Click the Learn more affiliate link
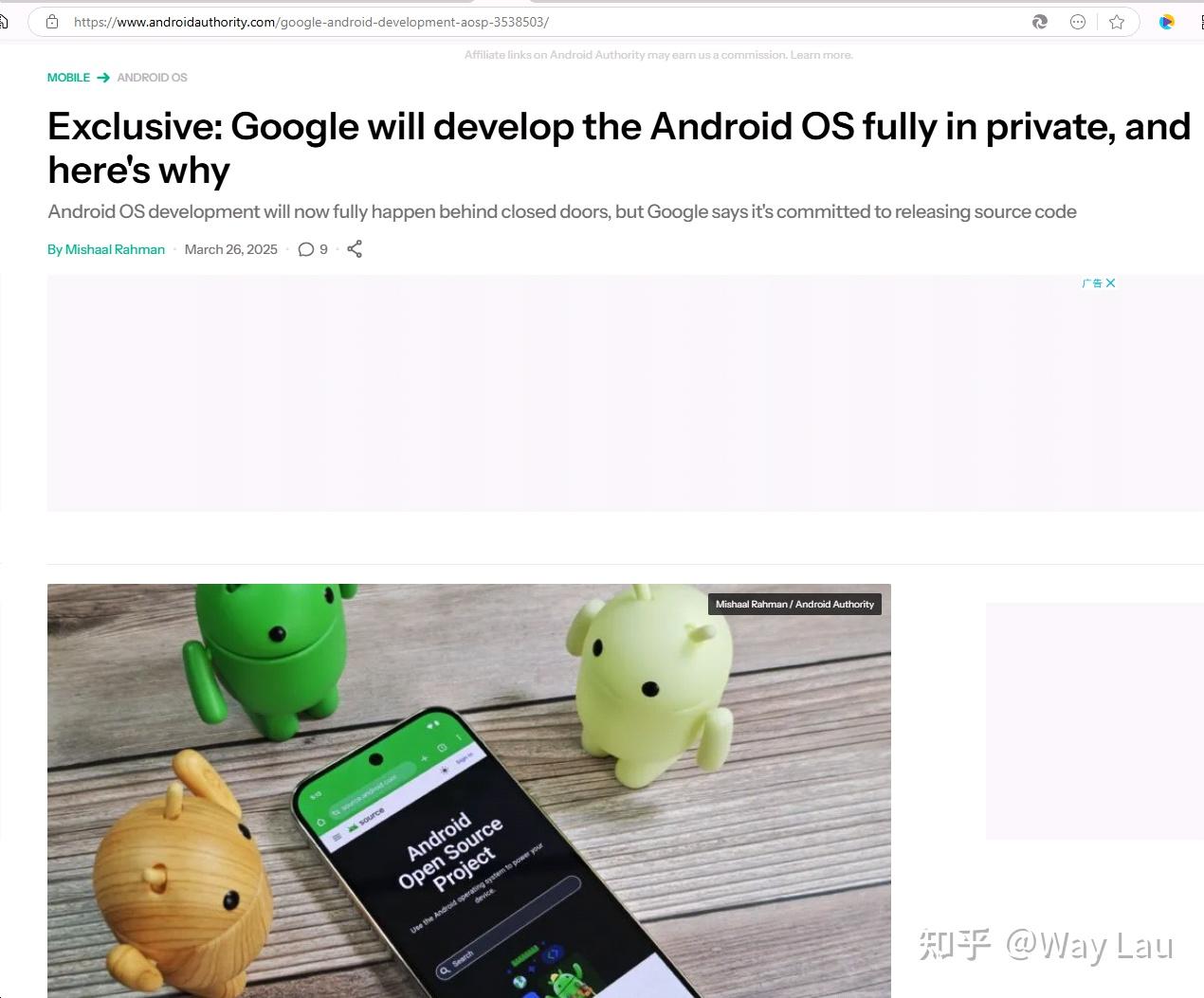Screen dimensions: 1204x998 pos(821,55)
